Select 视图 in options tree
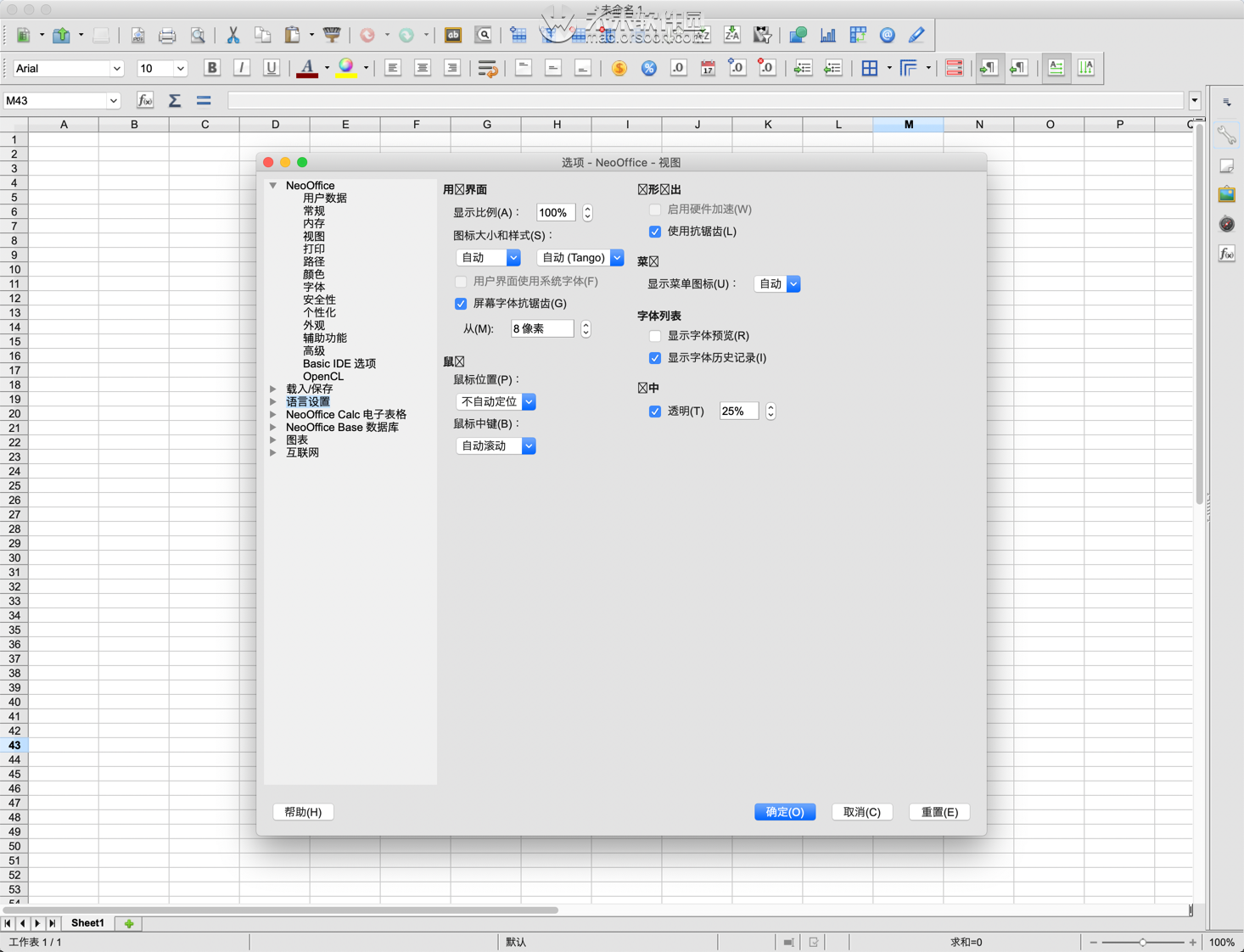Image resolution: width=1244 pixels, height=952 pixels. click(x=314, y=236)
